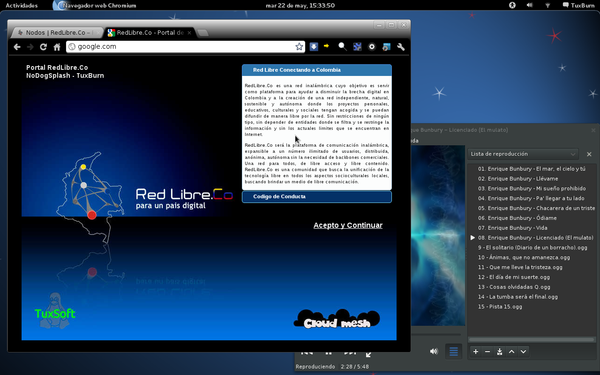The height and width of the screenshot is (375, 600).
Task: Bookmark this page with the star icon
Action: click(299, 47)
